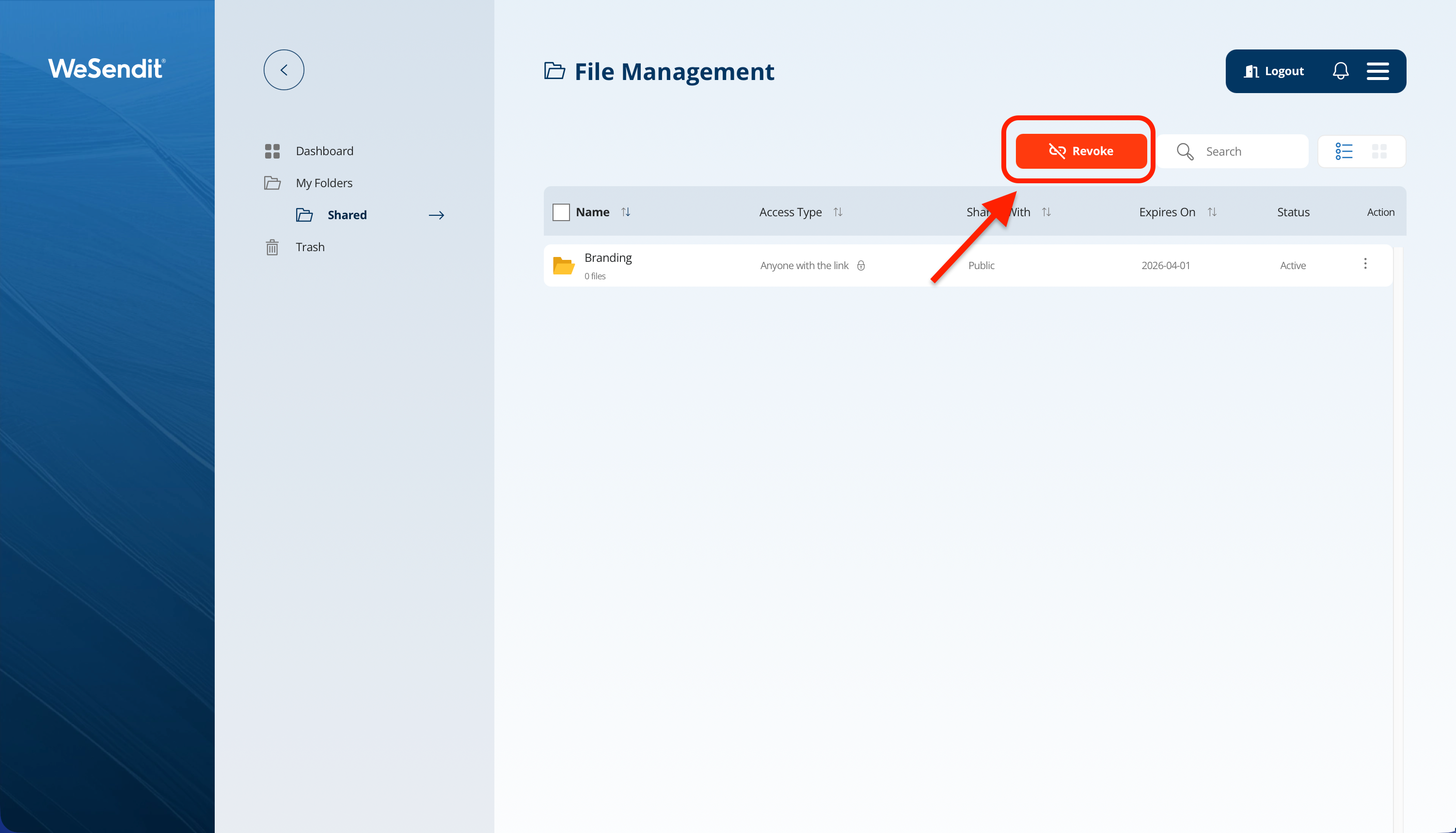Click the Logout button
This screenshot has height=833, width=1456.
(1274, 71)
